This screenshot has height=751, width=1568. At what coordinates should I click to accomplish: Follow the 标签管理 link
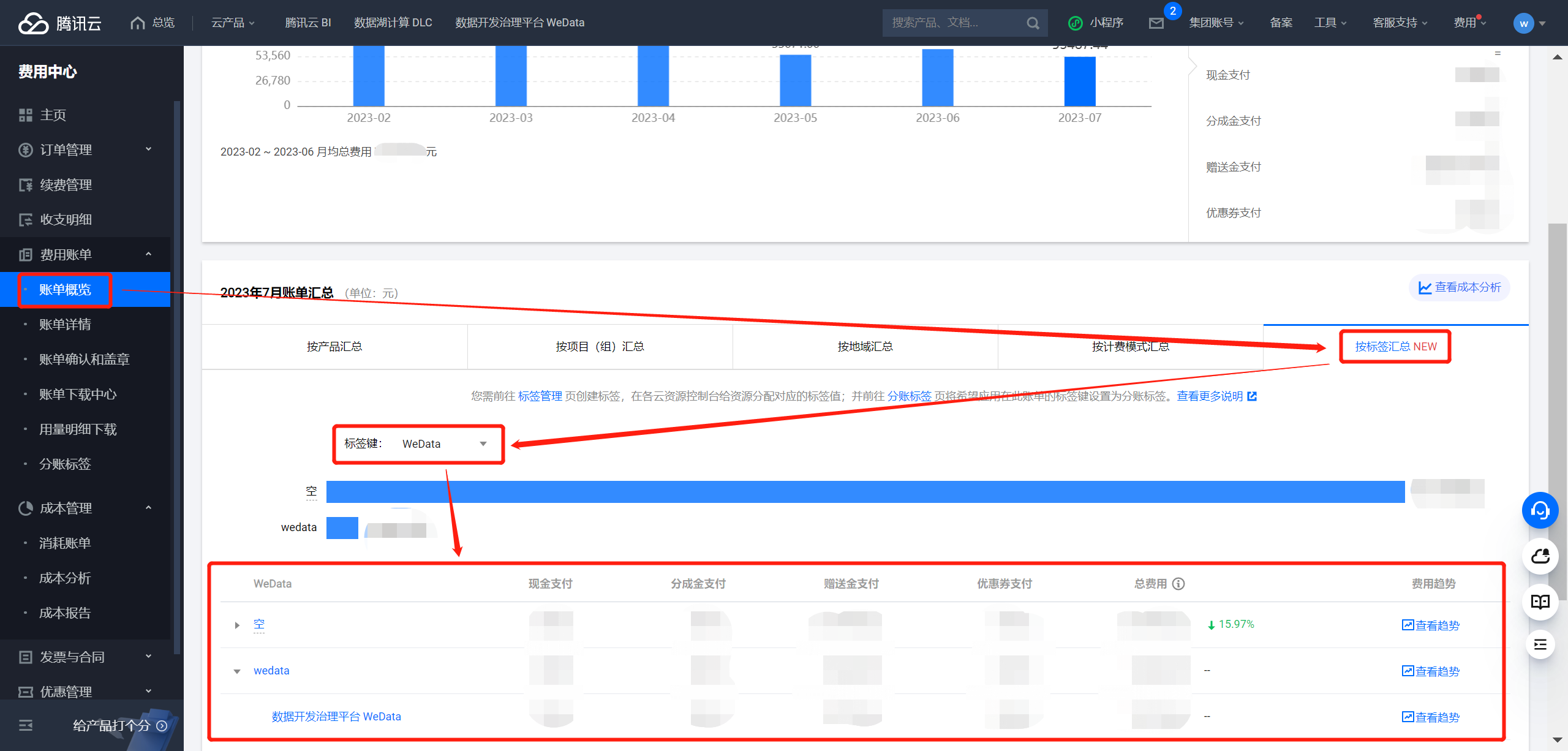pos(540,396)
